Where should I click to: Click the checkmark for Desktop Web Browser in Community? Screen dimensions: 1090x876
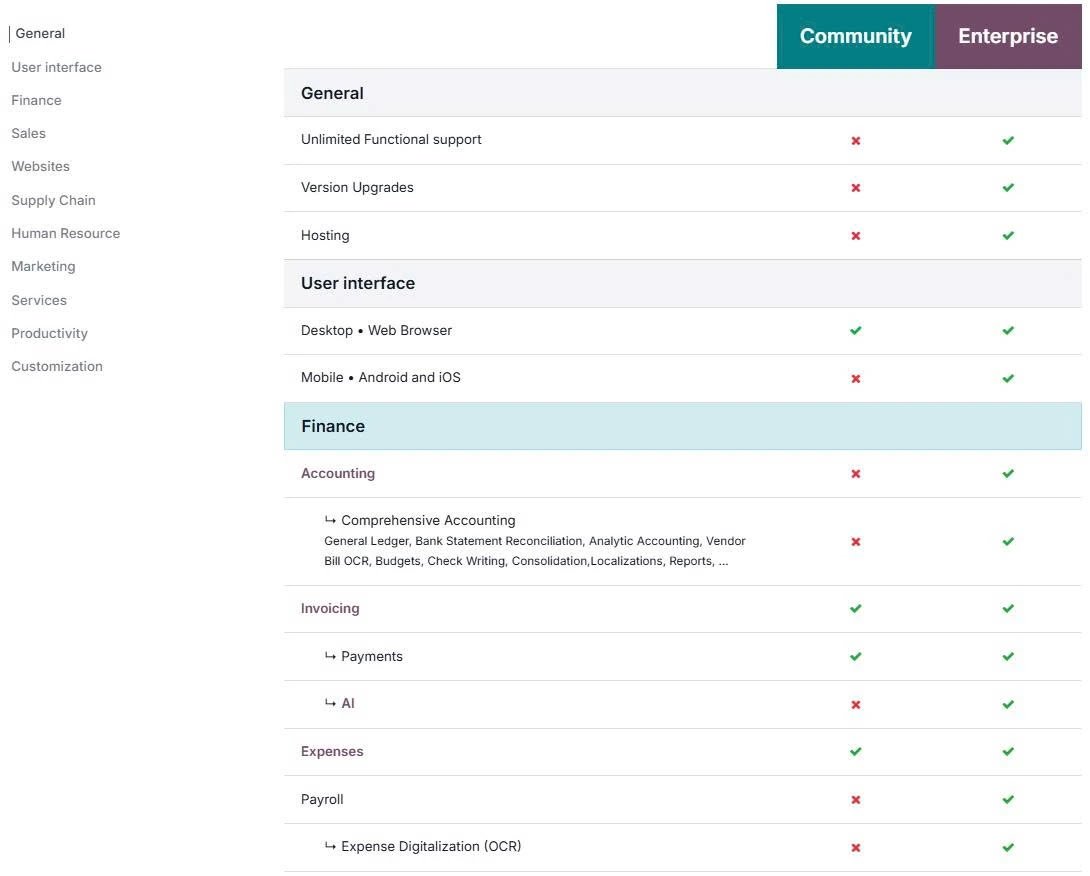[855, 330]
